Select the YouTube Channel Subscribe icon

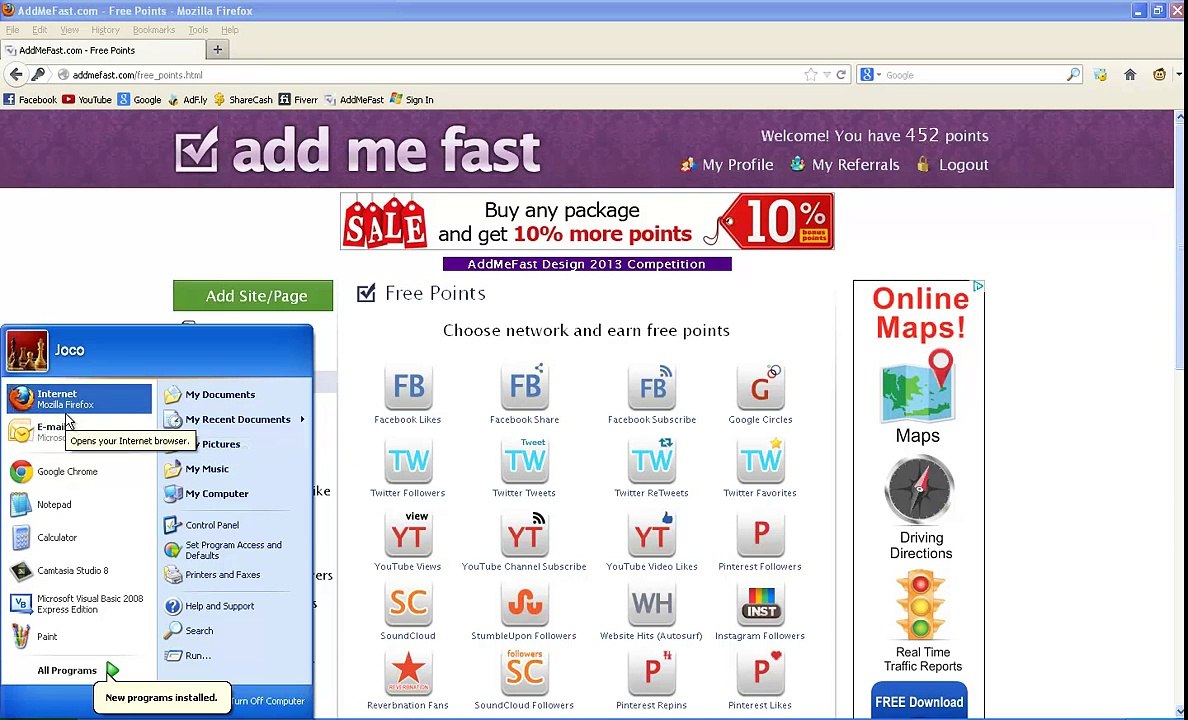[524, 534]
